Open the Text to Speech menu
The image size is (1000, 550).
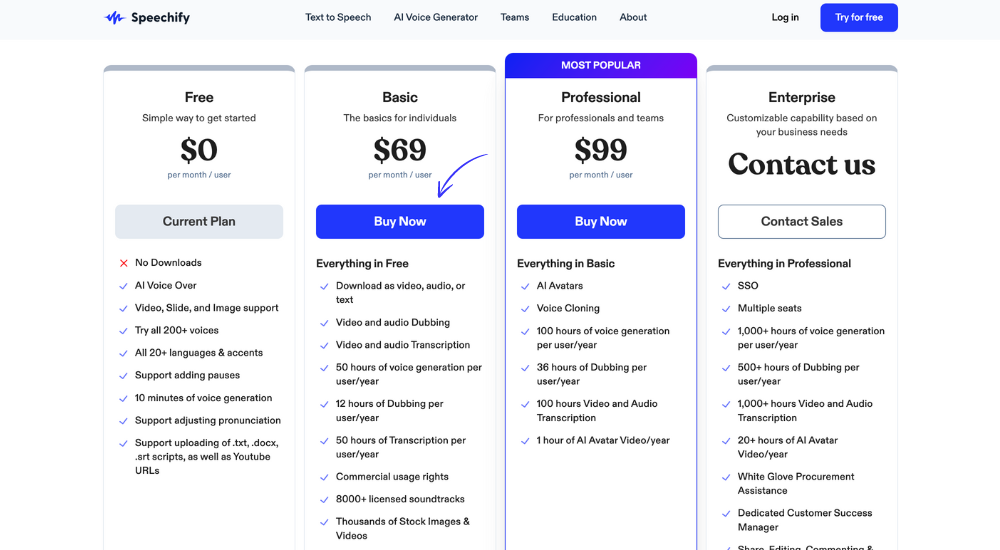tap(338, 17)
